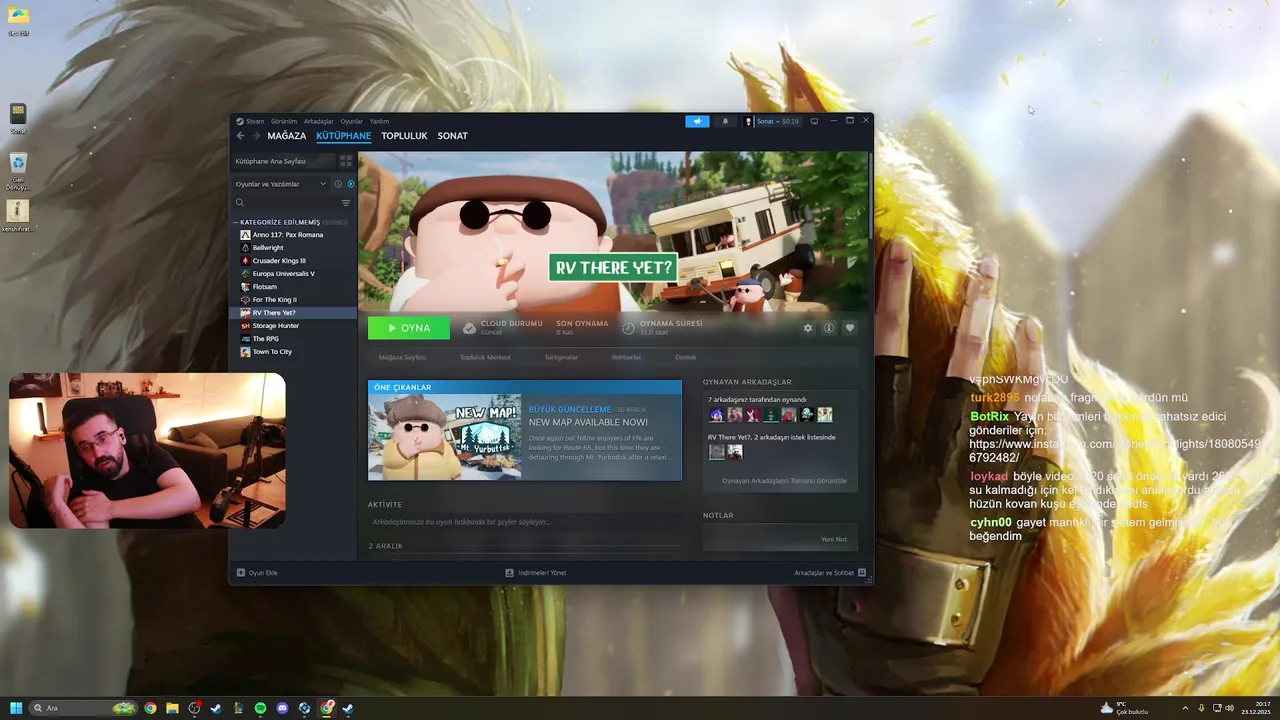Open the Geri Dönüşüm recycle bin desktop icon
Viewport: 1280px width, 720px height.
click(18, 171)
